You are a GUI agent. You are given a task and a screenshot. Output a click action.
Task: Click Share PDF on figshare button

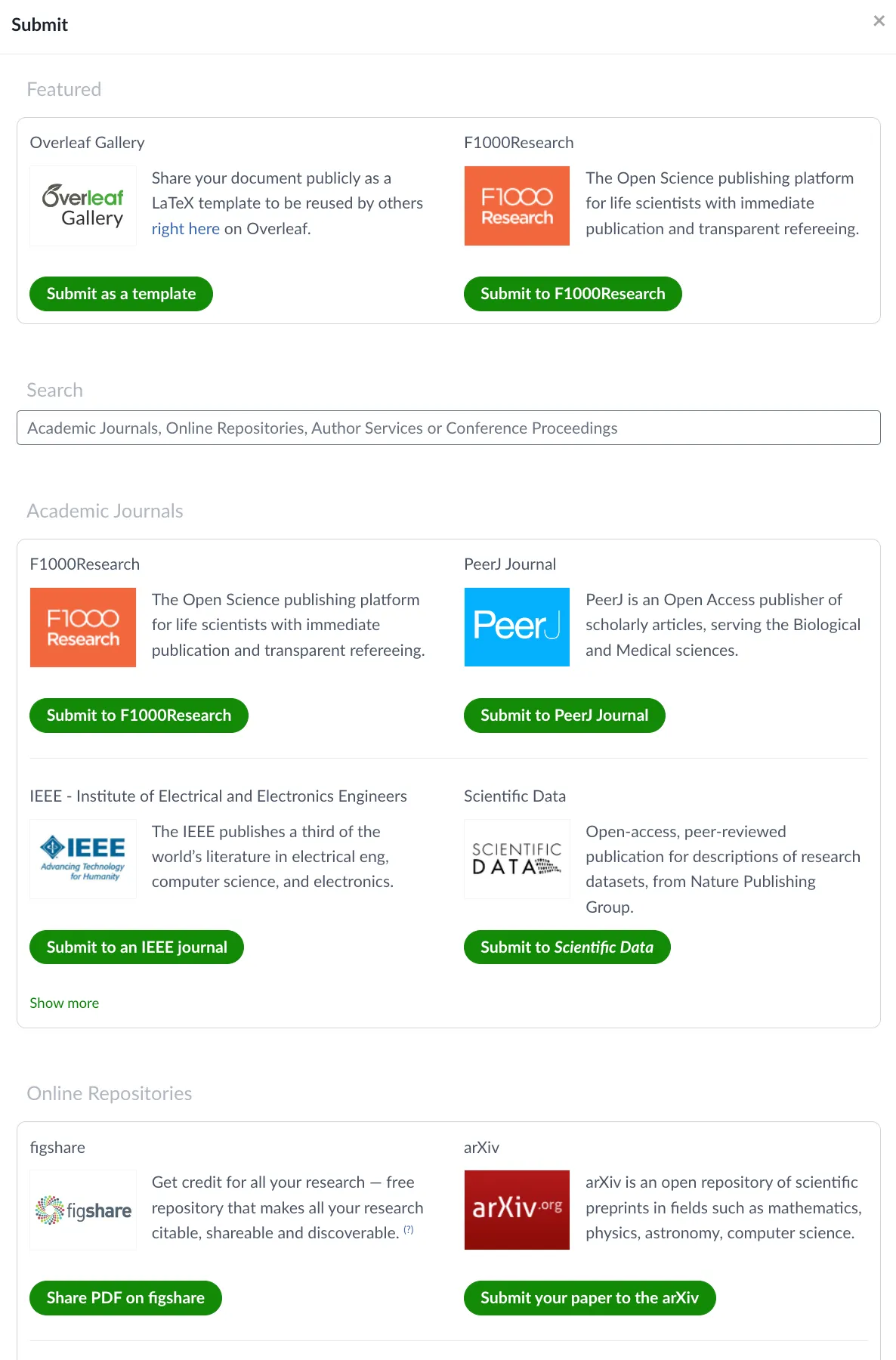click(125, 1298)
